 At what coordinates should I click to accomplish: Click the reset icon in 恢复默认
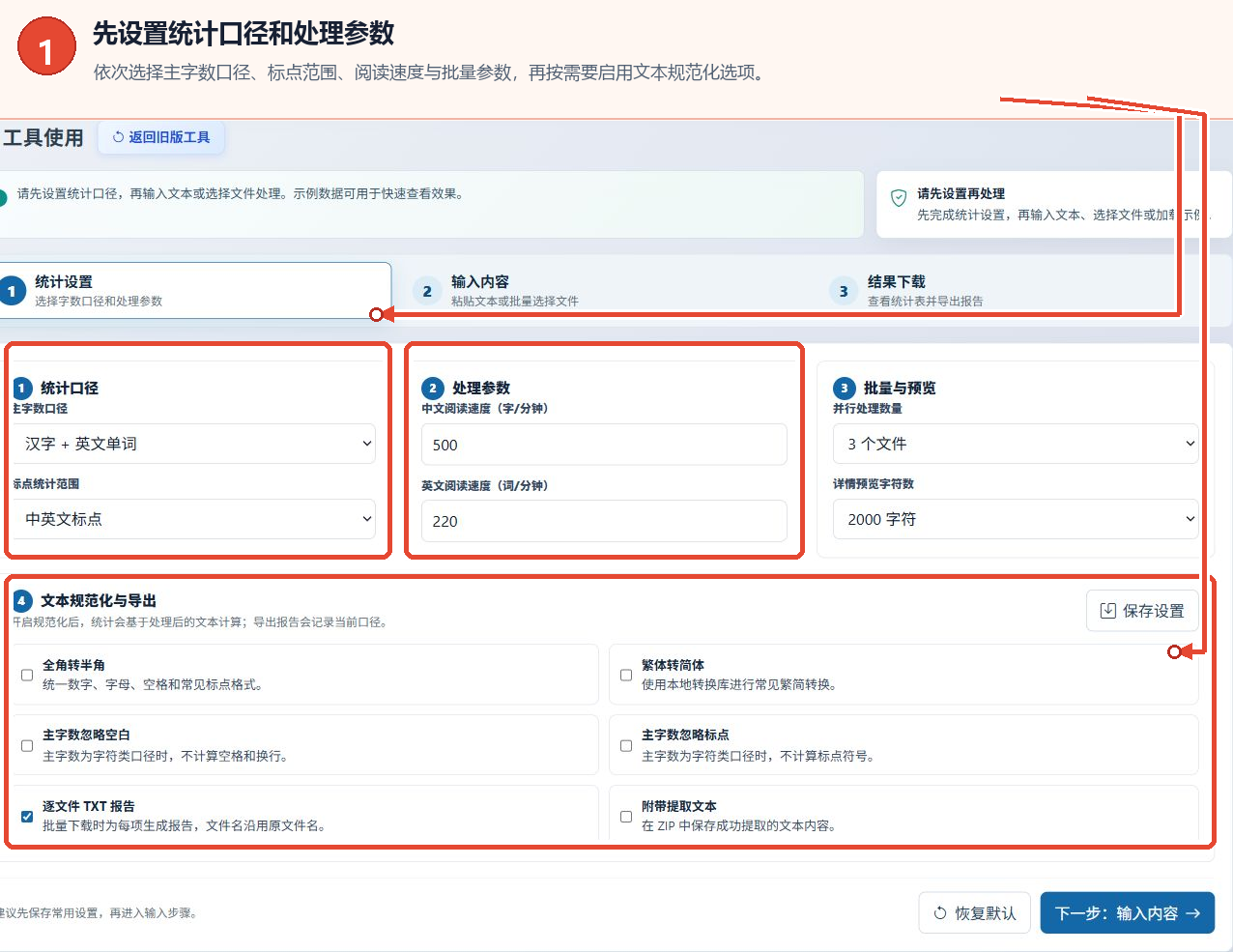pyautogui.click(x=940, y=913)
